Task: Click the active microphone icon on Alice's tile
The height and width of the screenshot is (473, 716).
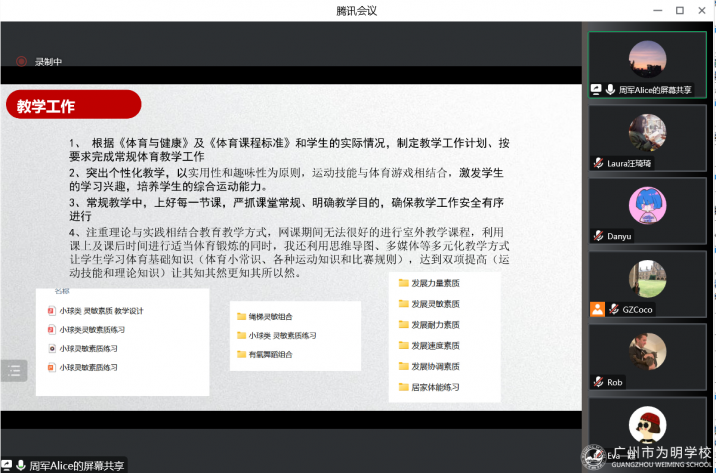Action: tap(609, 89)
